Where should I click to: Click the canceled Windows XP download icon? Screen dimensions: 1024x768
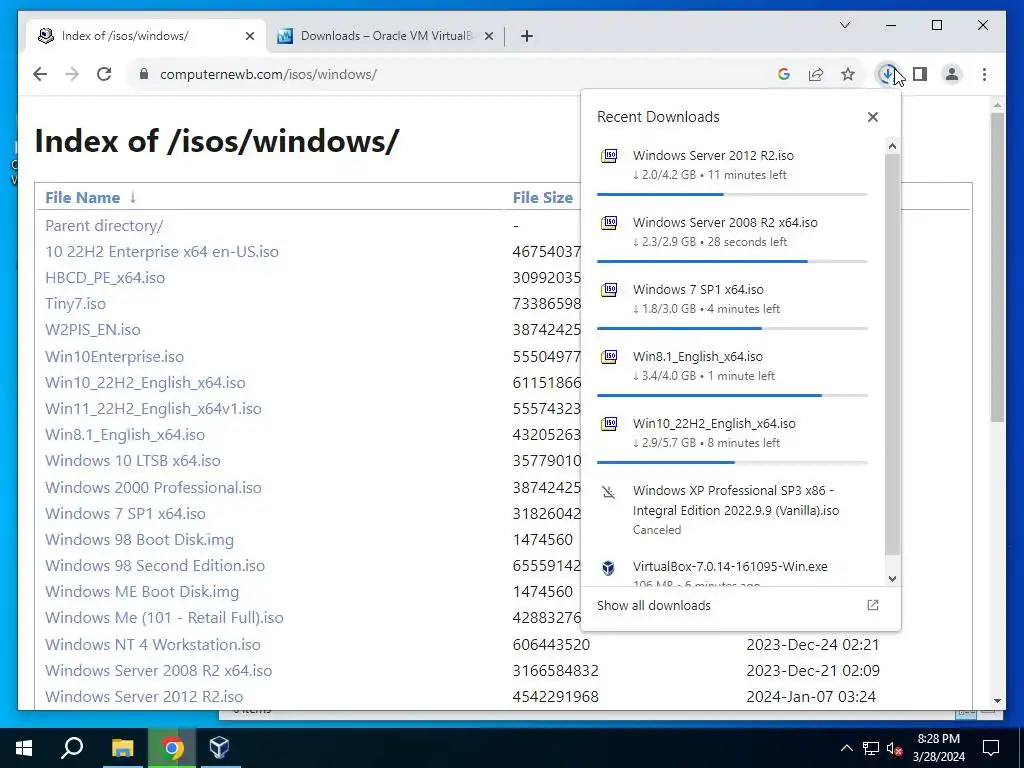(609, 492)
